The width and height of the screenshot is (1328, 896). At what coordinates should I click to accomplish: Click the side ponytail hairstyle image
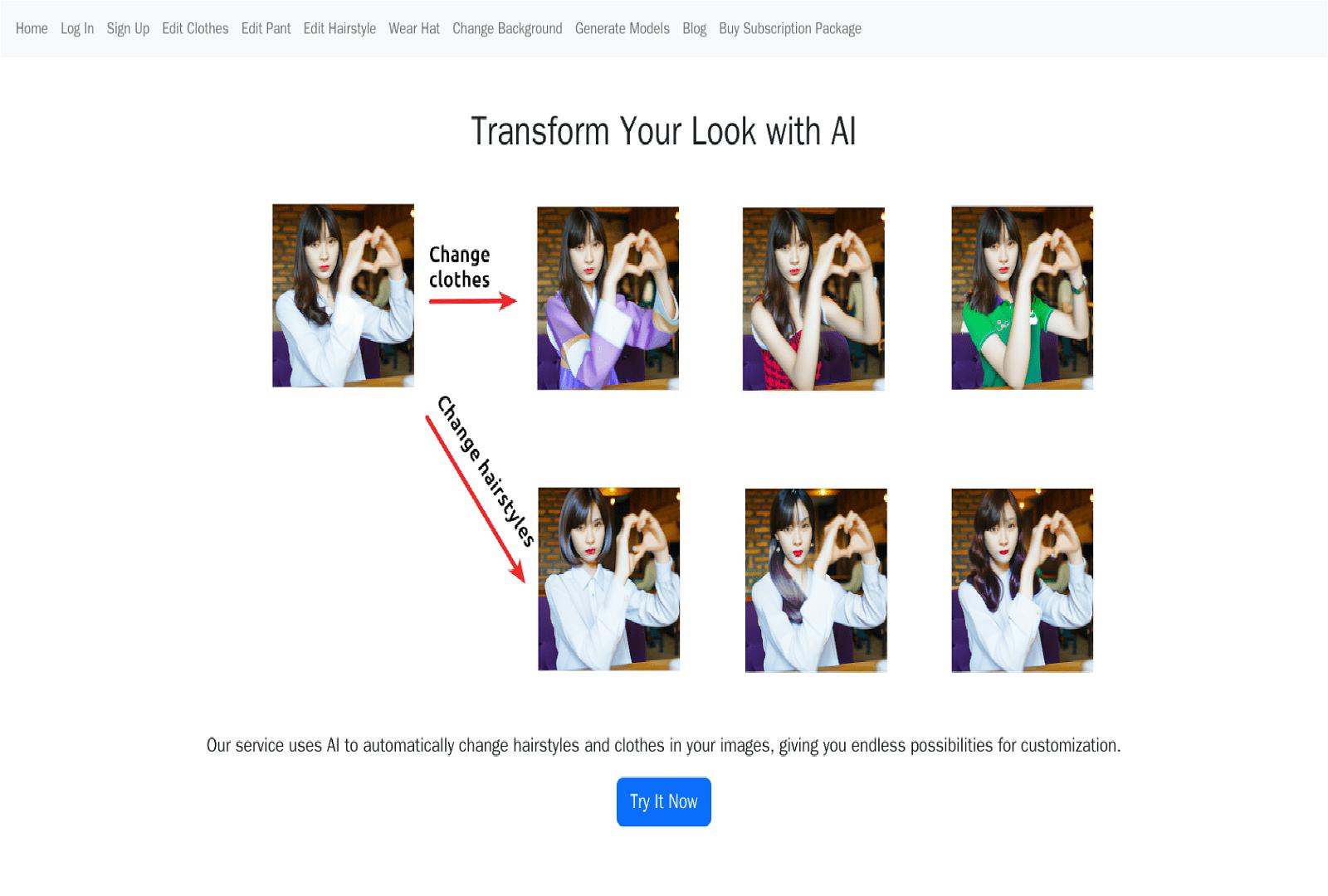[816, 580]
